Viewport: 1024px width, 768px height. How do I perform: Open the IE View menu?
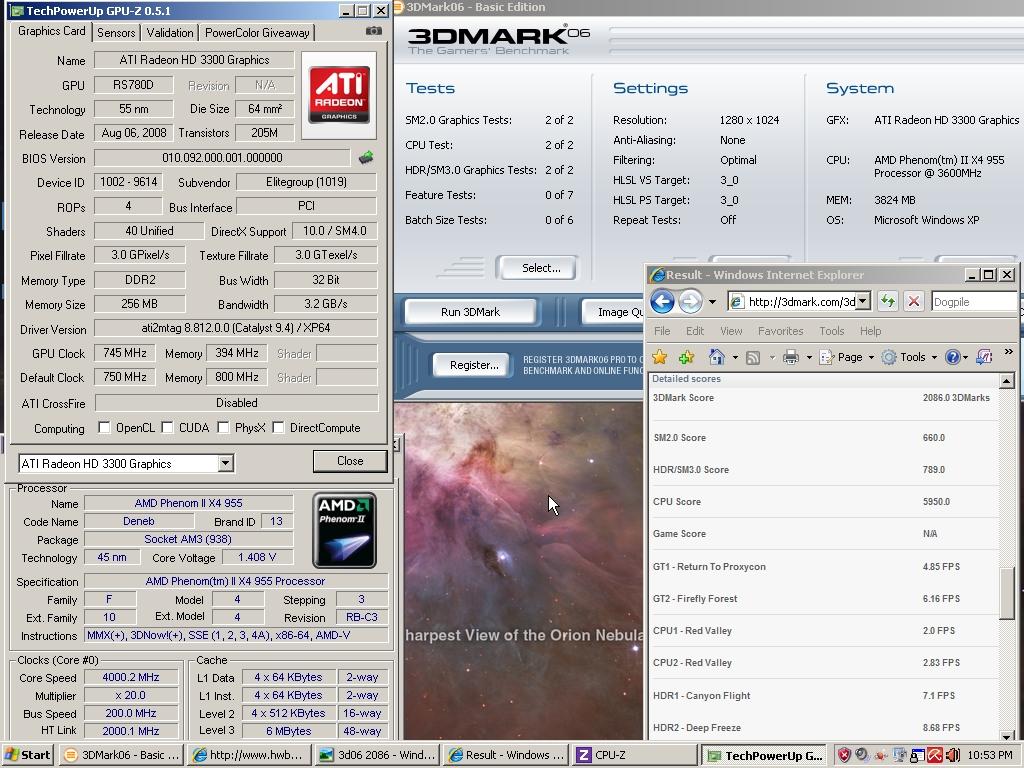(x=731, y=331)
